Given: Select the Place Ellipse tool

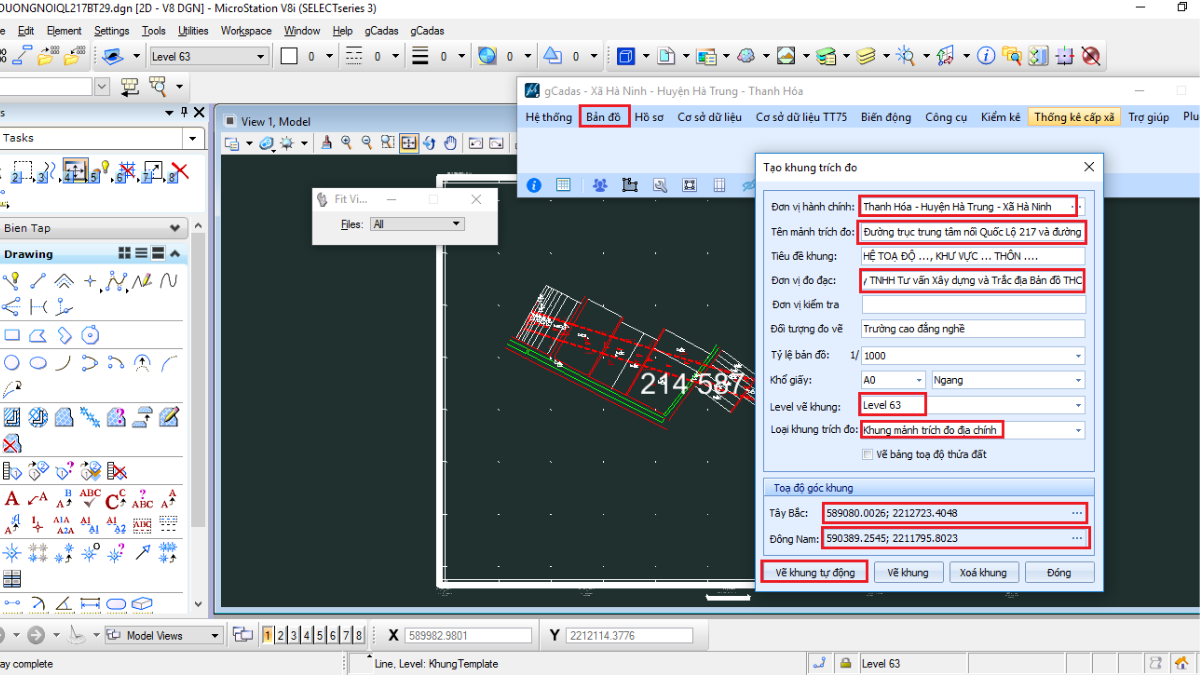Looking at the screenshot, I should (38, 362).
